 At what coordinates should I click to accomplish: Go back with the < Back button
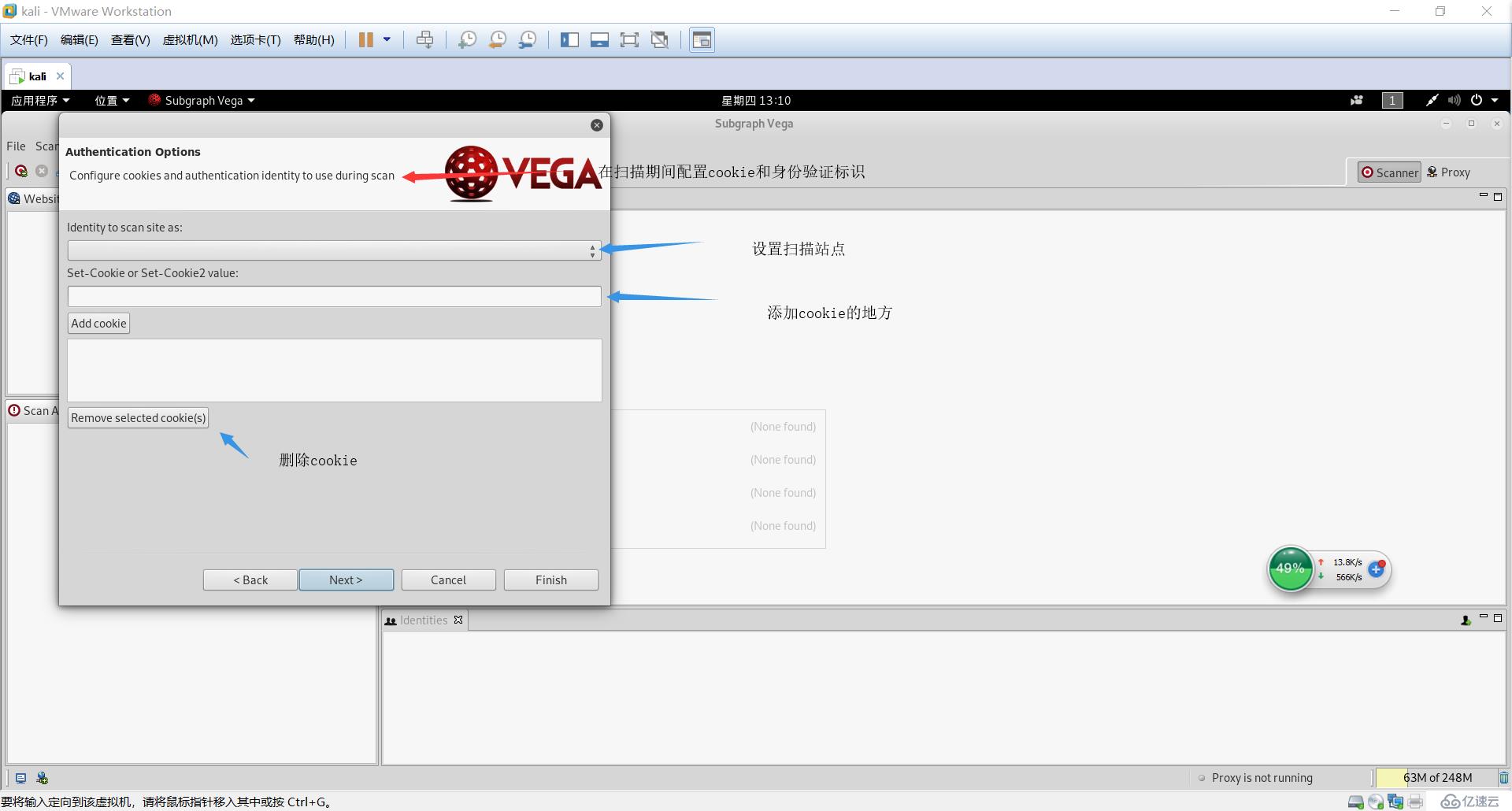250,580
